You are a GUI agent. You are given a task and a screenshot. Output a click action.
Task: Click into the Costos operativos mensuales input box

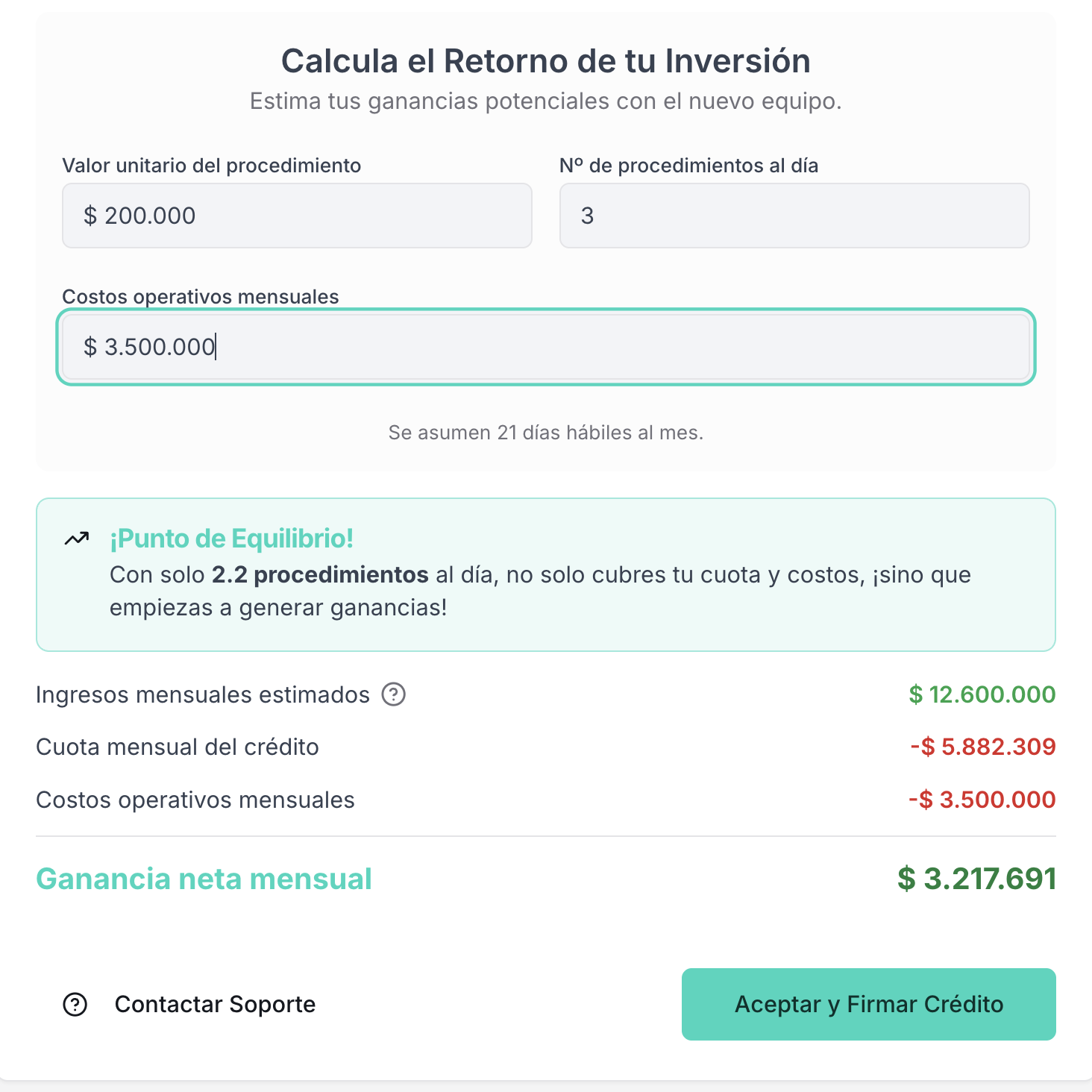546,347
